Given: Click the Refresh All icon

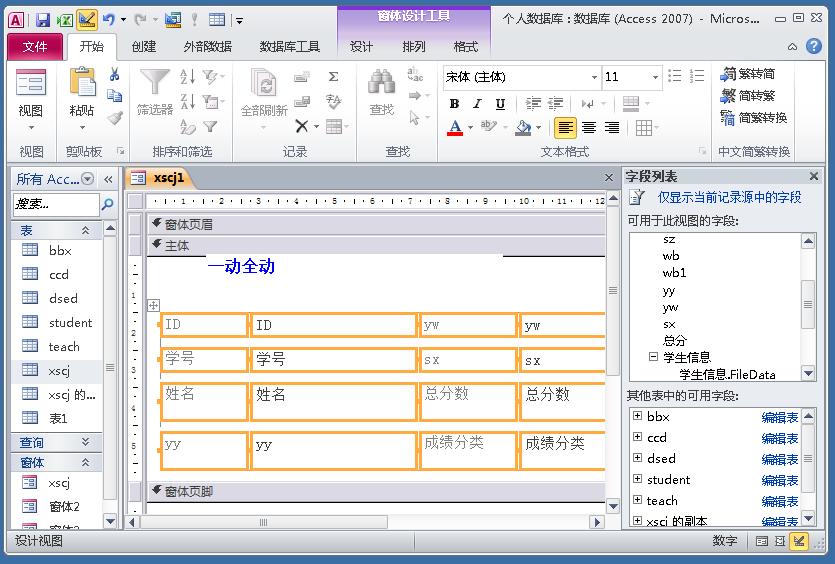Looking at the screenshot, I should [x=264, y=85].
